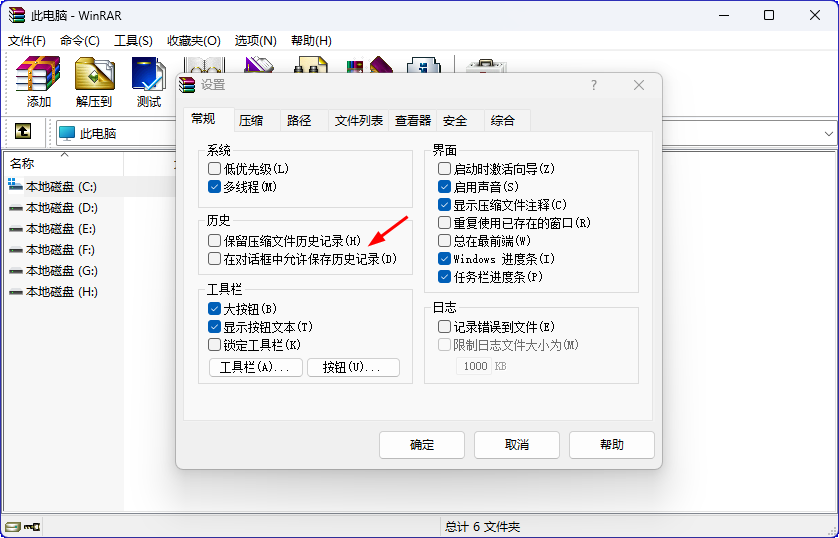The width and height of the screenshot is (839, 538).
Task: Disable 启用声音(S) checkbox
Action: (444, 187)
